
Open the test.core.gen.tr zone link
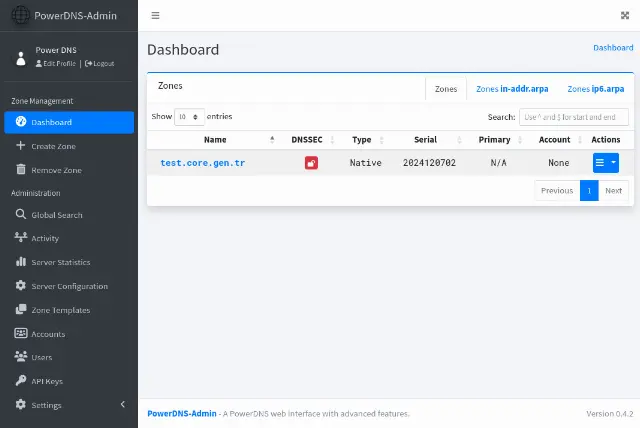pyautogui.click(x=203, y=163)
